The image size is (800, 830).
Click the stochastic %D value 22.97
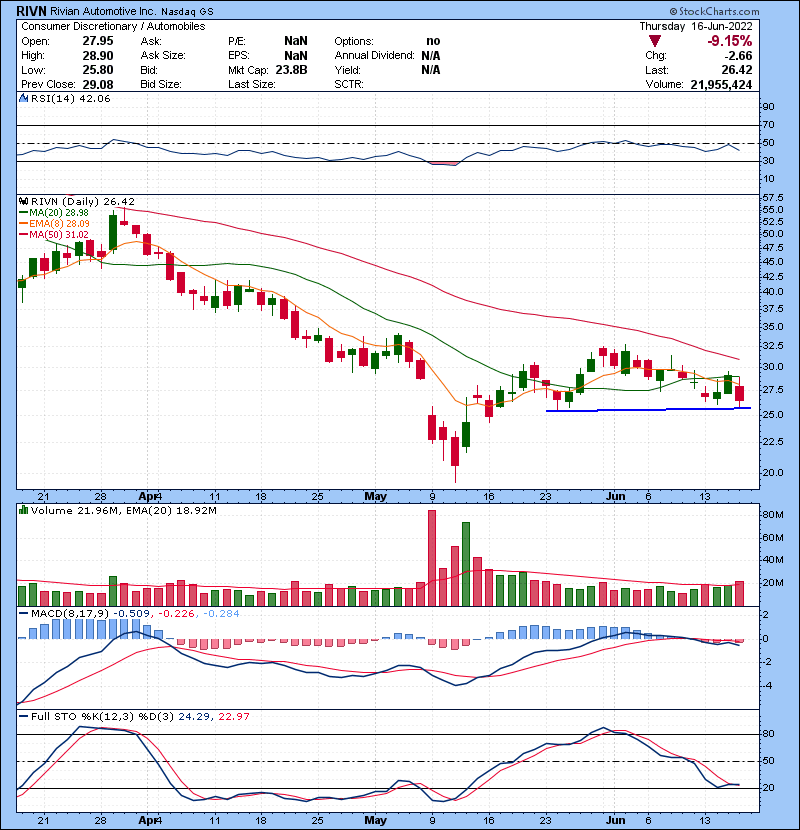tap(233, 716)
